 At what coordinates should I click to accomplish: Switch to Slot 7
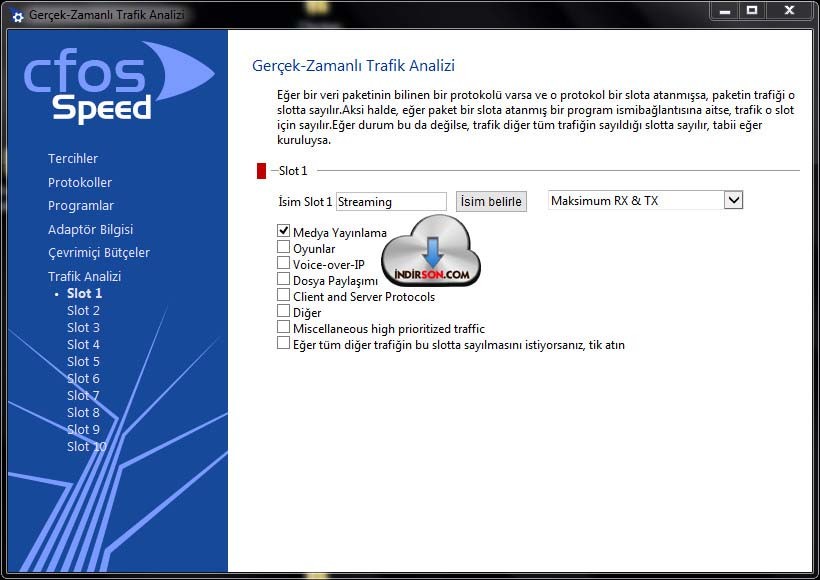(83, 395)
